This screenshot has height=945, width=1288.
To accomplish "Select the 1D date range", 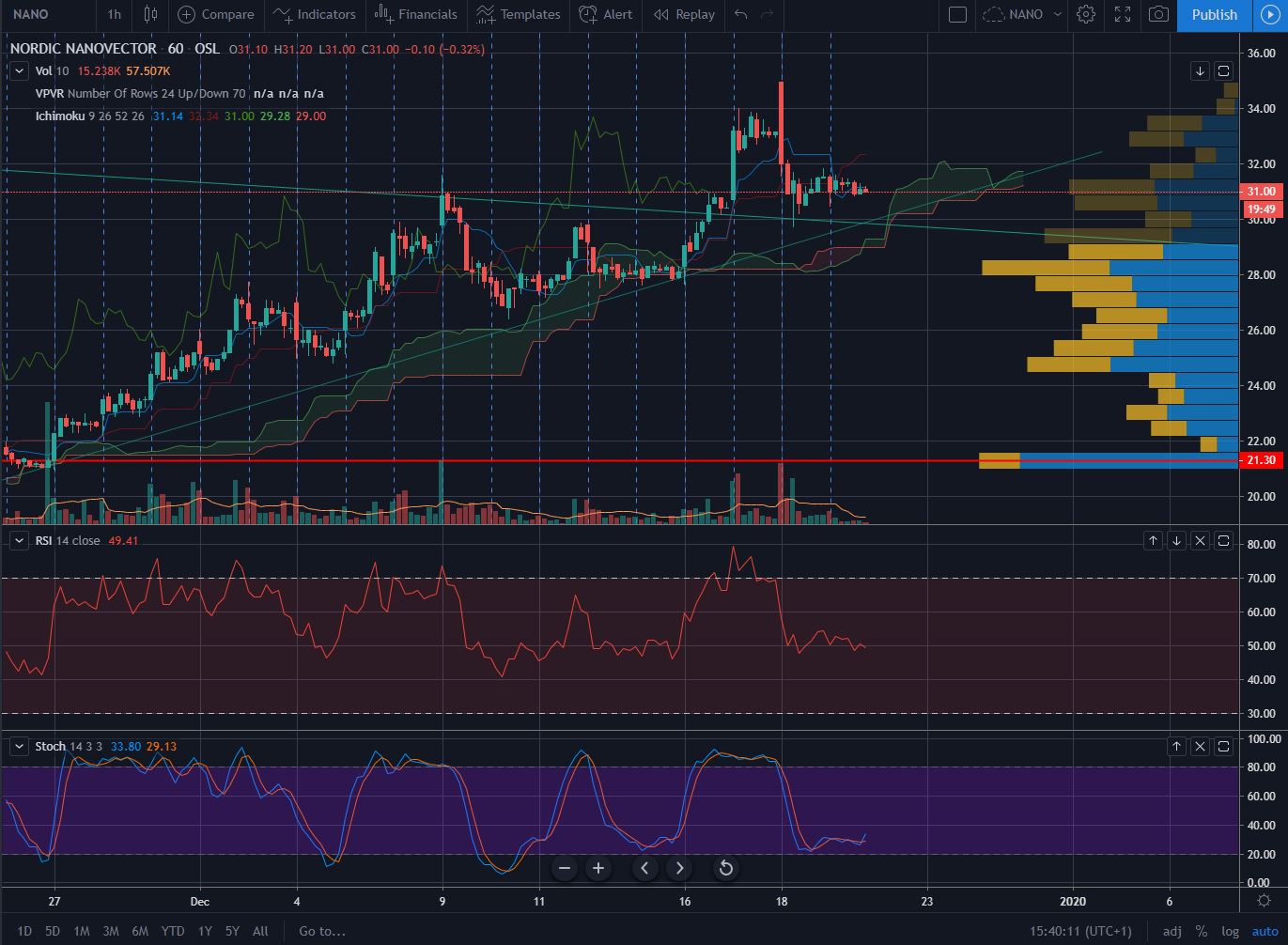I will coord(24,931).
